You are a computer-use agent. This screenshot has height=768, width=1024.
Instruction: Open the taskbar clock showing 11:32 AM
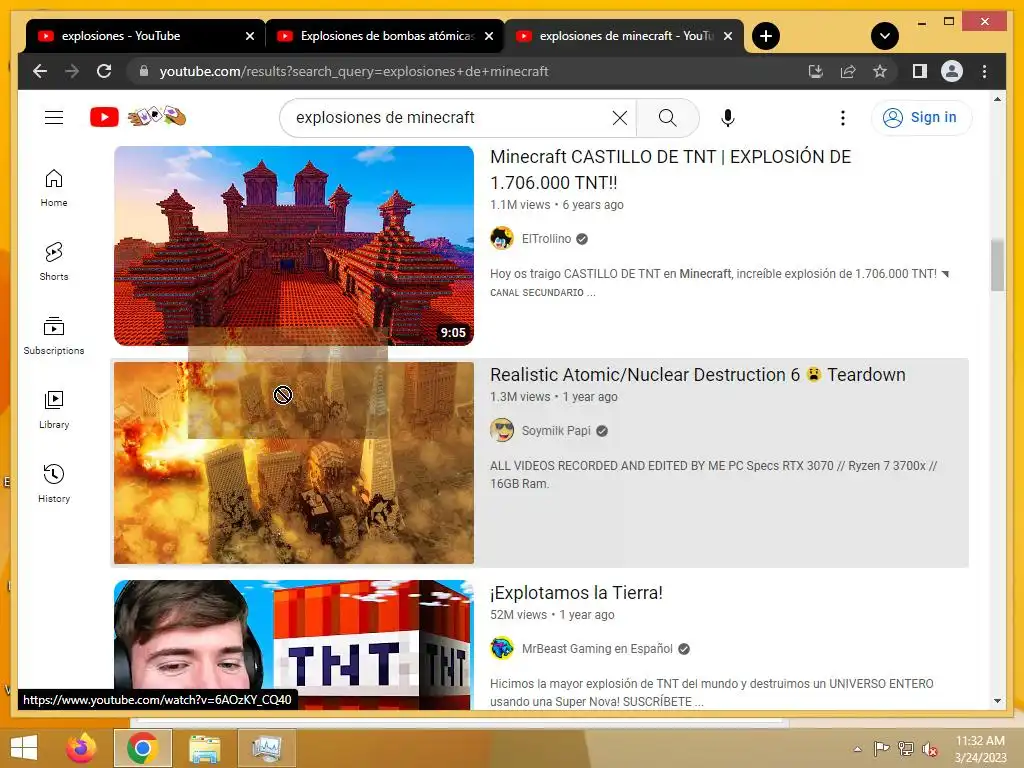pos(980,749)
